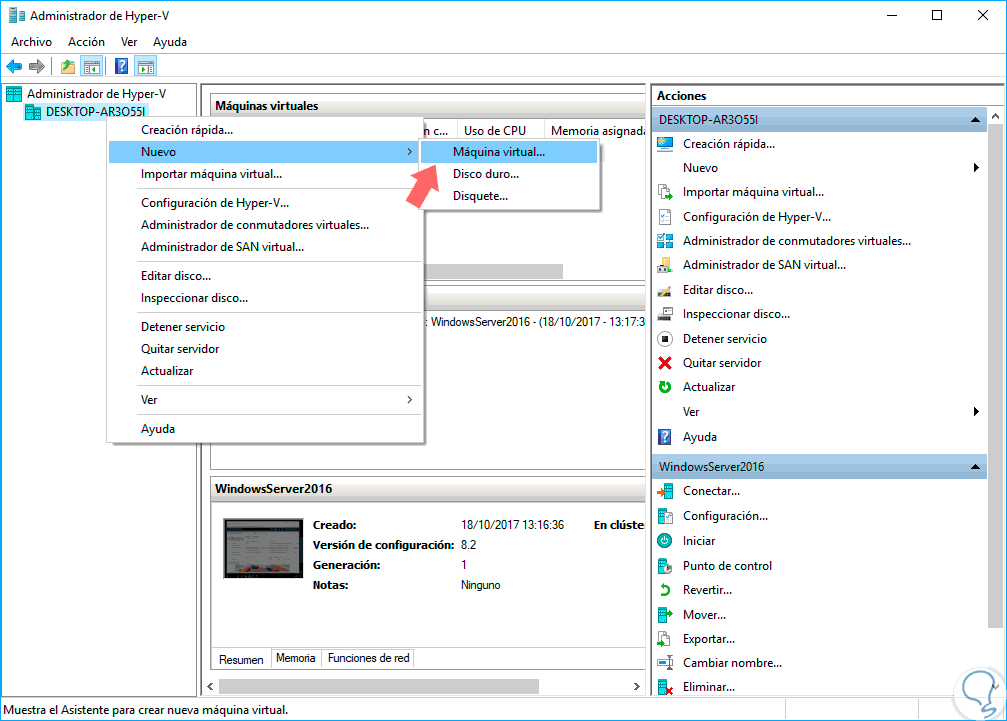Click the horizontal scrollbar right arrow

click(636, 686)
